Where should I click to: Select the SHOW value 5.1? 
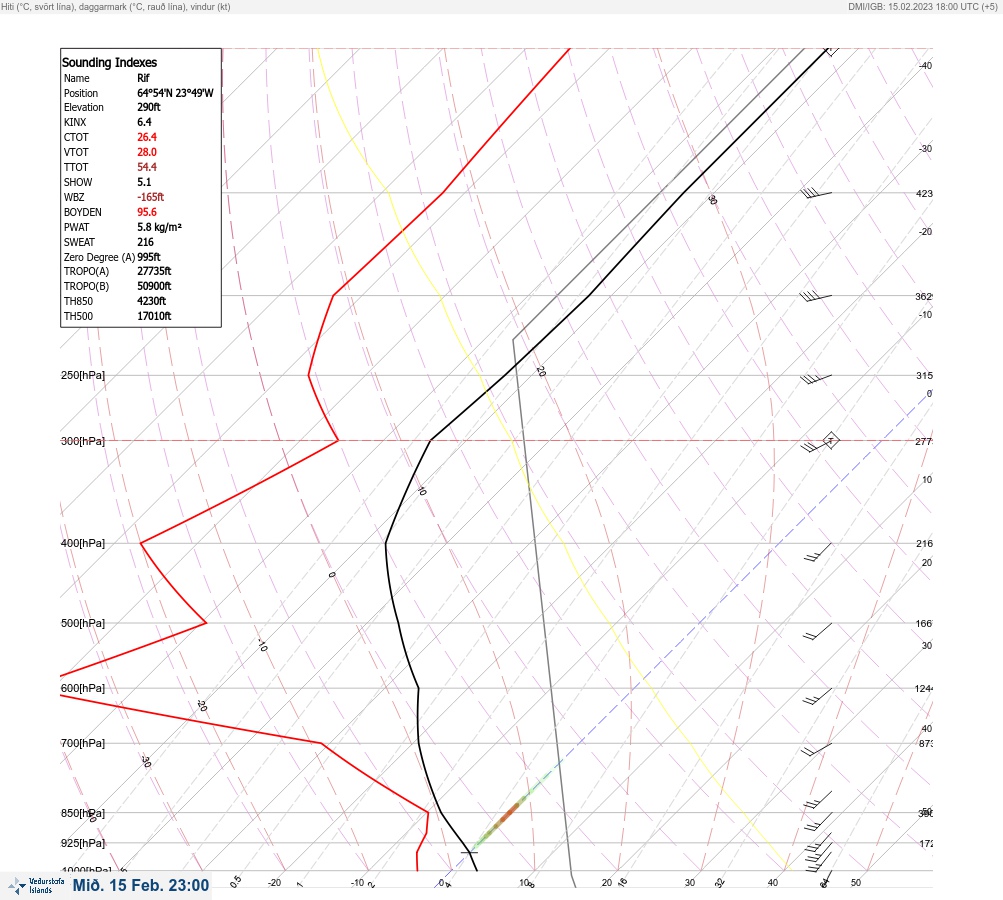pyautogui.click(x=144, y=182)
